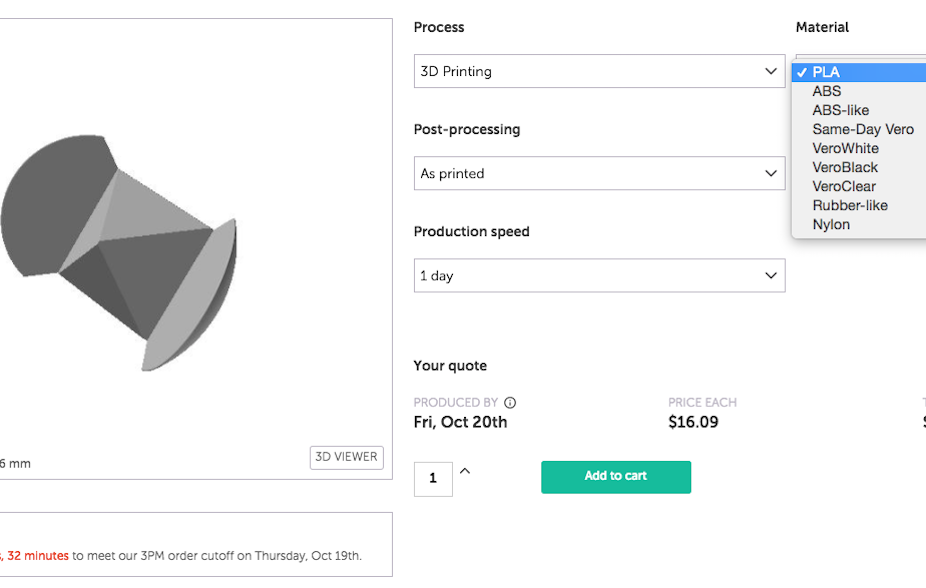
Task: Open the Production speed dropdown
Action: (x=599, y=275)
